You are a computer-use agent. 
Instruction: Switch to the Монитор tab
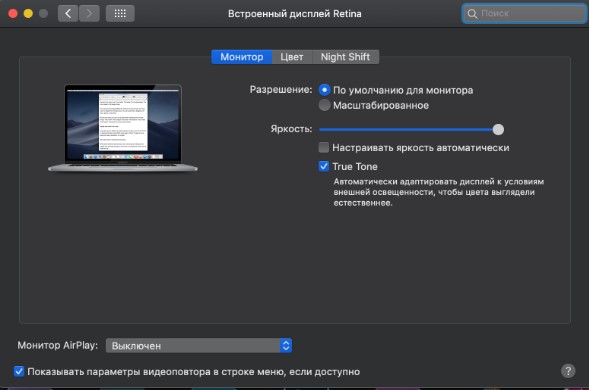[x=242, y=57]
